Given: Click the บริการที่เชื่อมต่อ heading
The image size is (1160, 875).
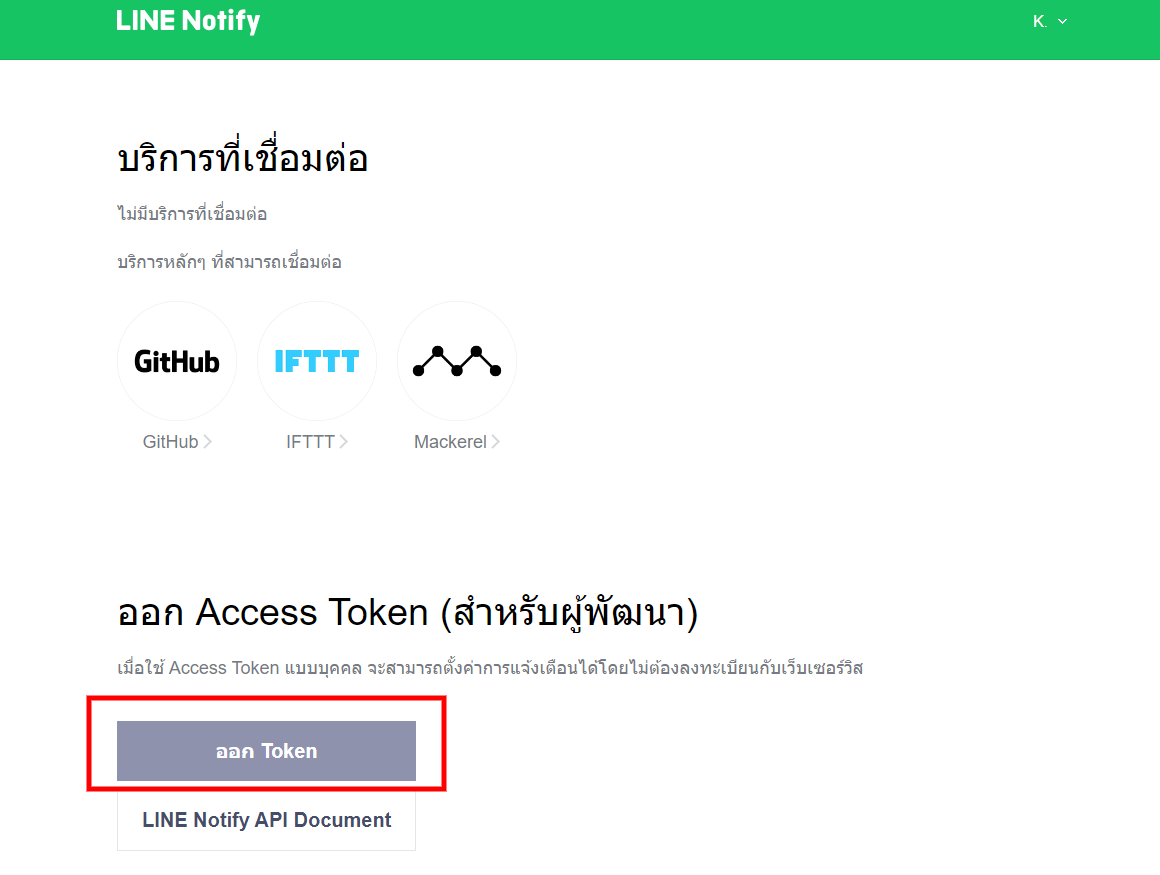Looking at the screenshot, I should click(243, 156).
